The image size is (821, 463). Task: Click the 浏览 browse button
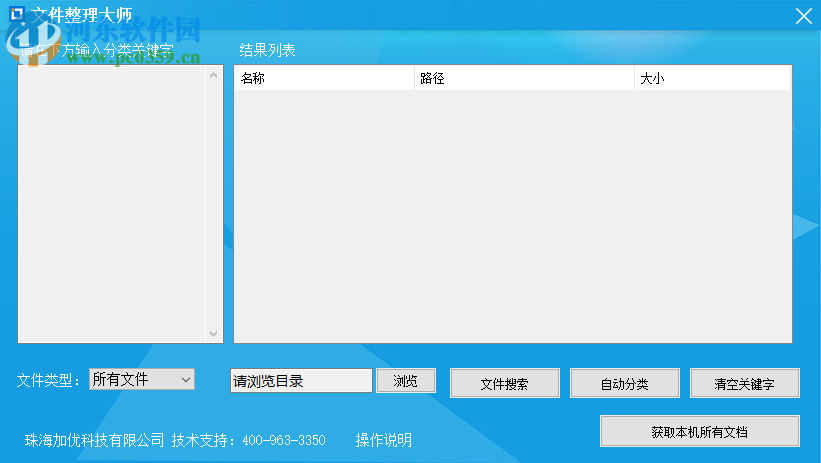(406, 381)
